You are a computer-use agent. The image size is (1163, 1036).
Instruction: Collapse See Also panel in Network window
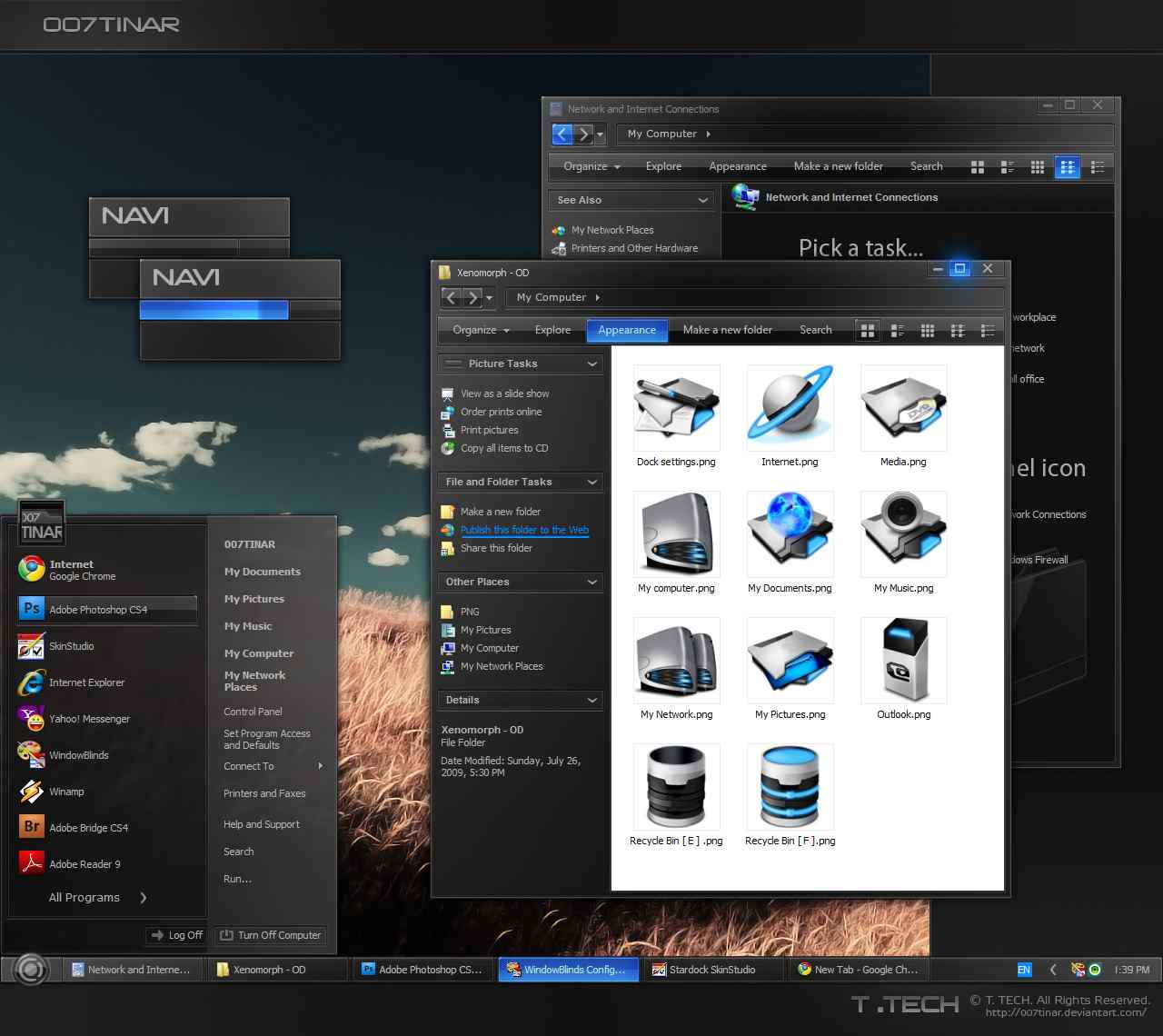click(x=703, y=200)
